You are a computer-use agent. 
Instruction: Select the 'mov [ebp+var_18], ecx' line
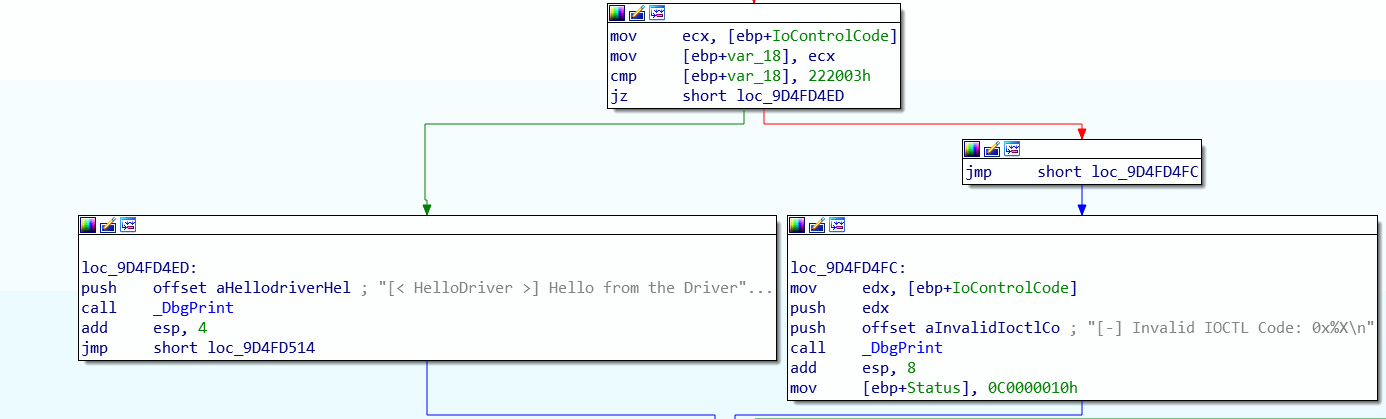click(x=722, y=56)
